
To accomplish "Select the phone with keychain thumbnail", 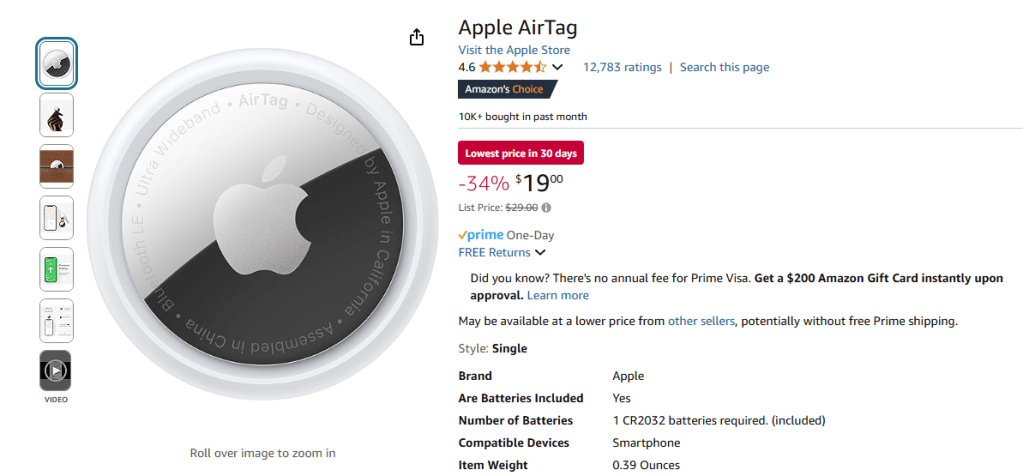I will (56, 217).
